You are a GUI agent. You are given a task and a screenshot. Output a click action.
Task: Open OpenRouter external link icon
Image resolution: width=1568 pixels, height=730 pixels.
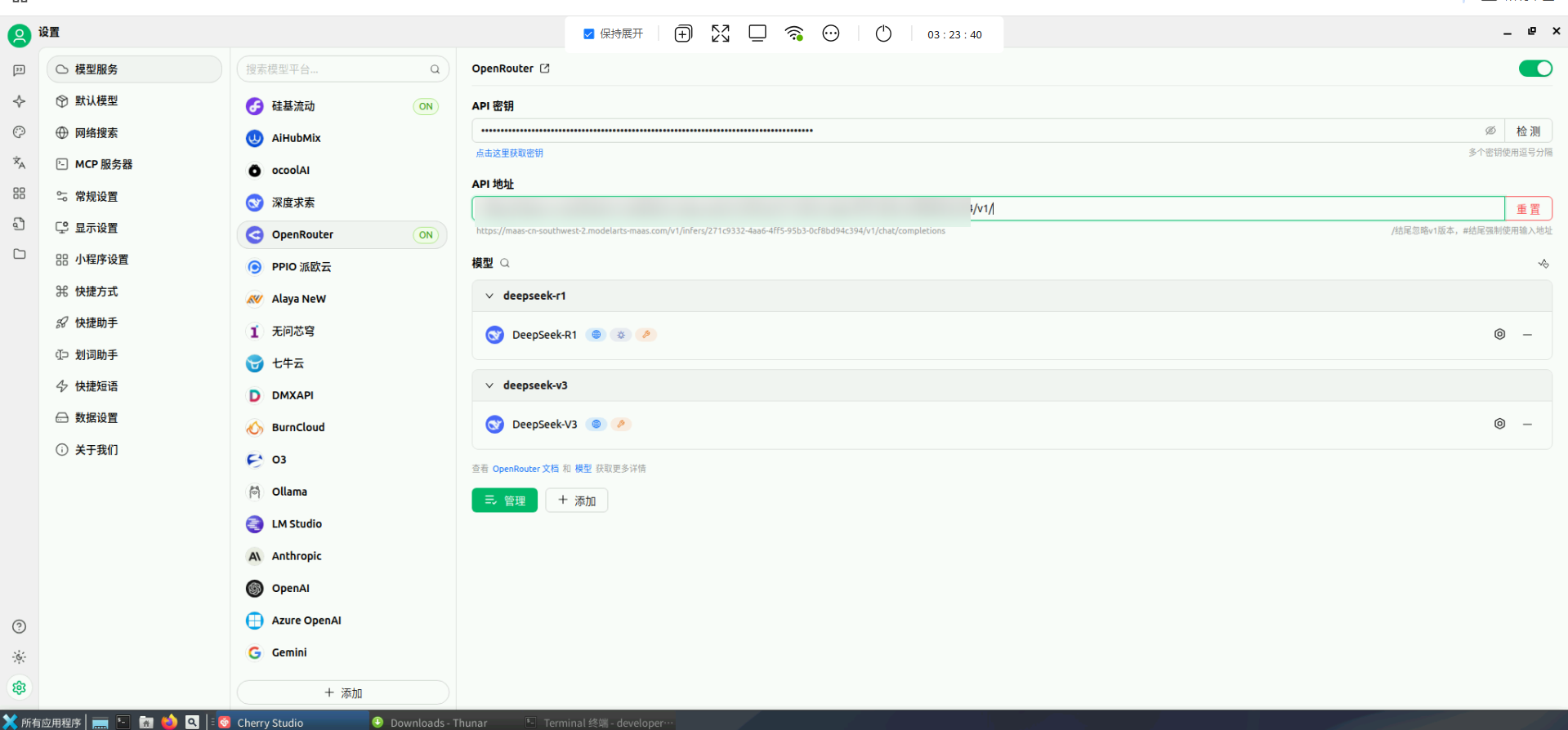(545, 69)
